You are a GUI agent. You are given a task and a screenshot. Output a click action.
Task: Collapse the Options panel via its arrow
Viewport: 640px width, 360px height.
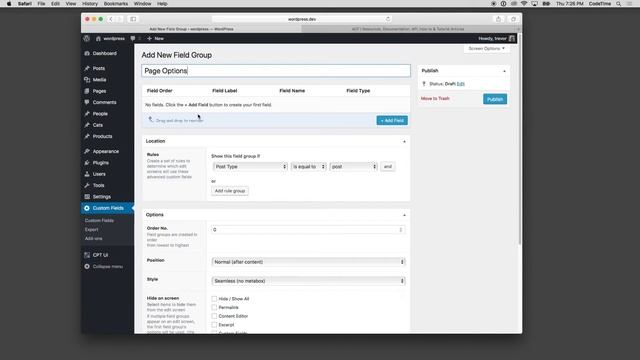click(404, 215)
